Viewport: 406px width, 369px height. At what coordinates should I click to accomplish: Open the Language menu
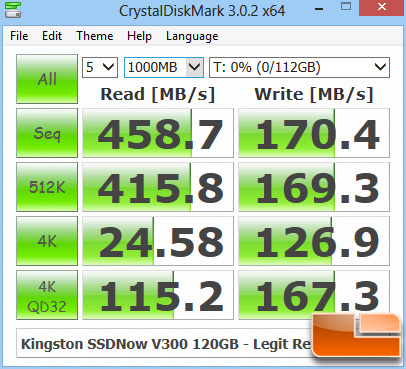192,36
